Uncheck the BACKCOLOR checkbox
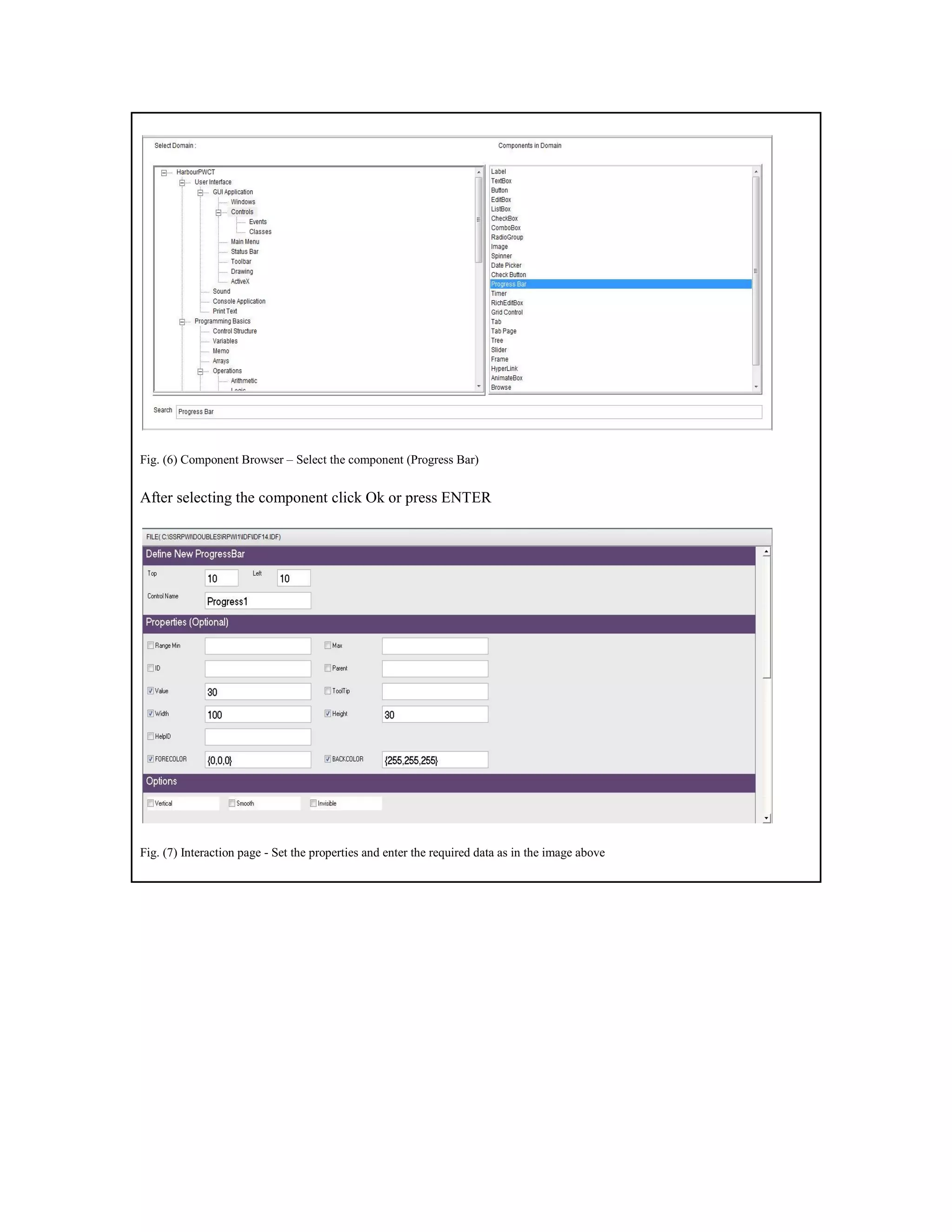The width and height of the screenshot is (952, 1232). click(328, 759)
